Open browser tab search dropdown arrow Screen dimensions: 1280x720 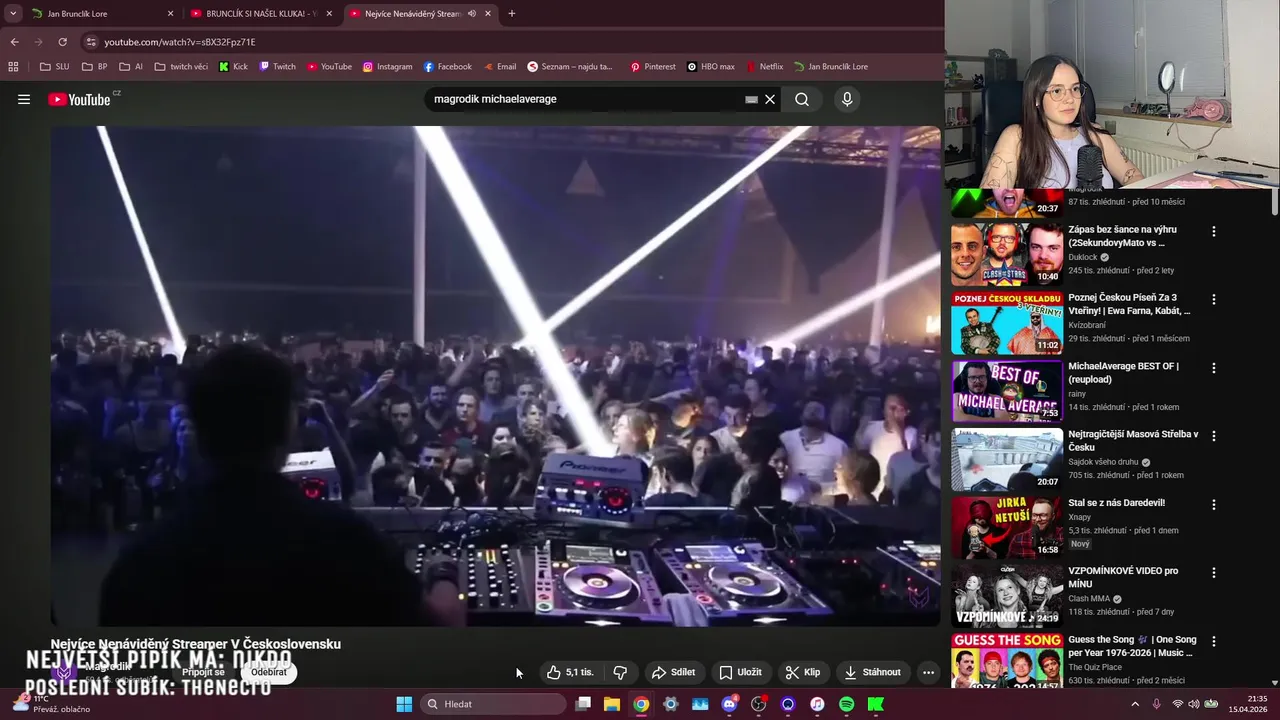click(x=13, y=14)
